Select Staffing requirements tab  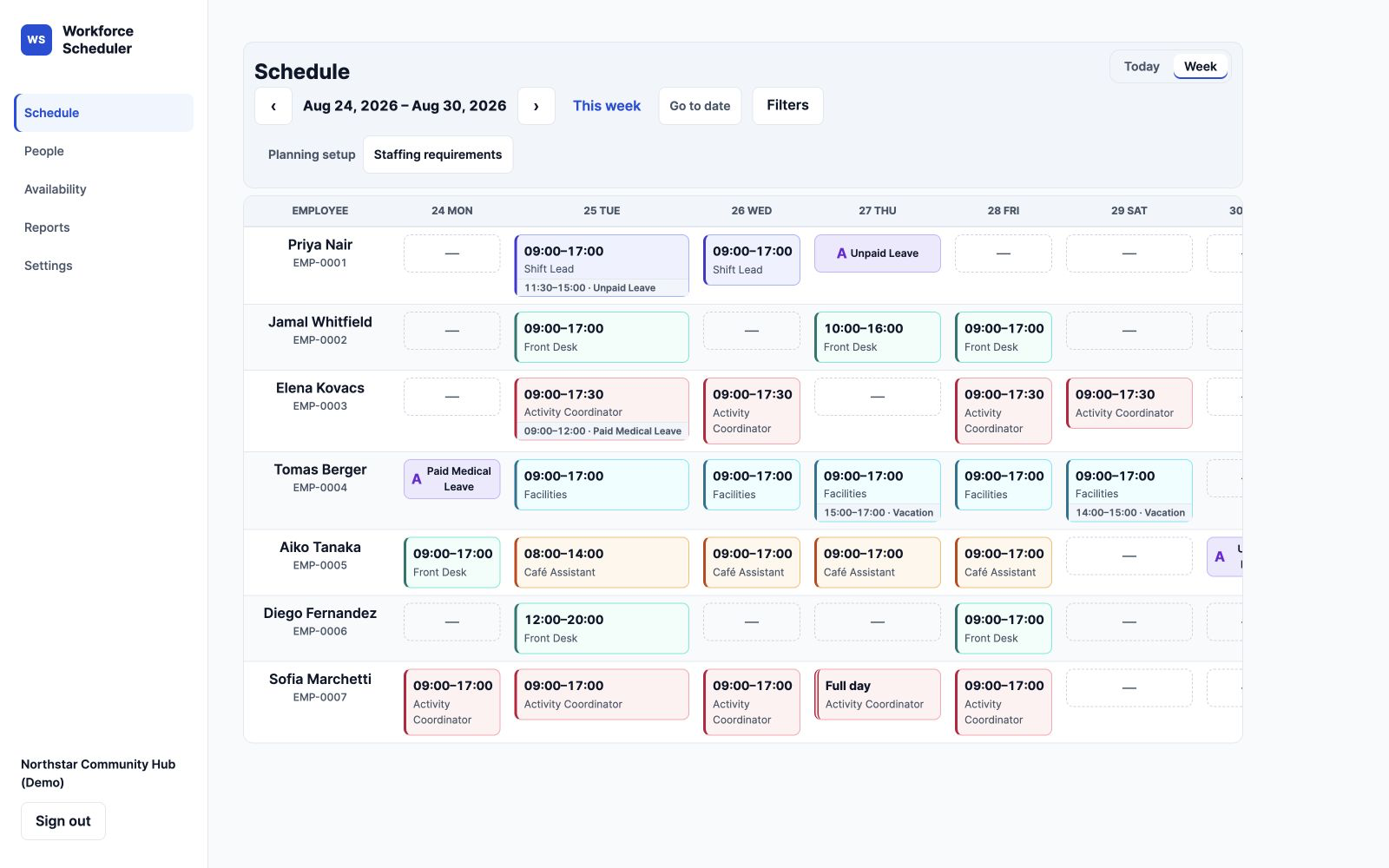(438, 155)
